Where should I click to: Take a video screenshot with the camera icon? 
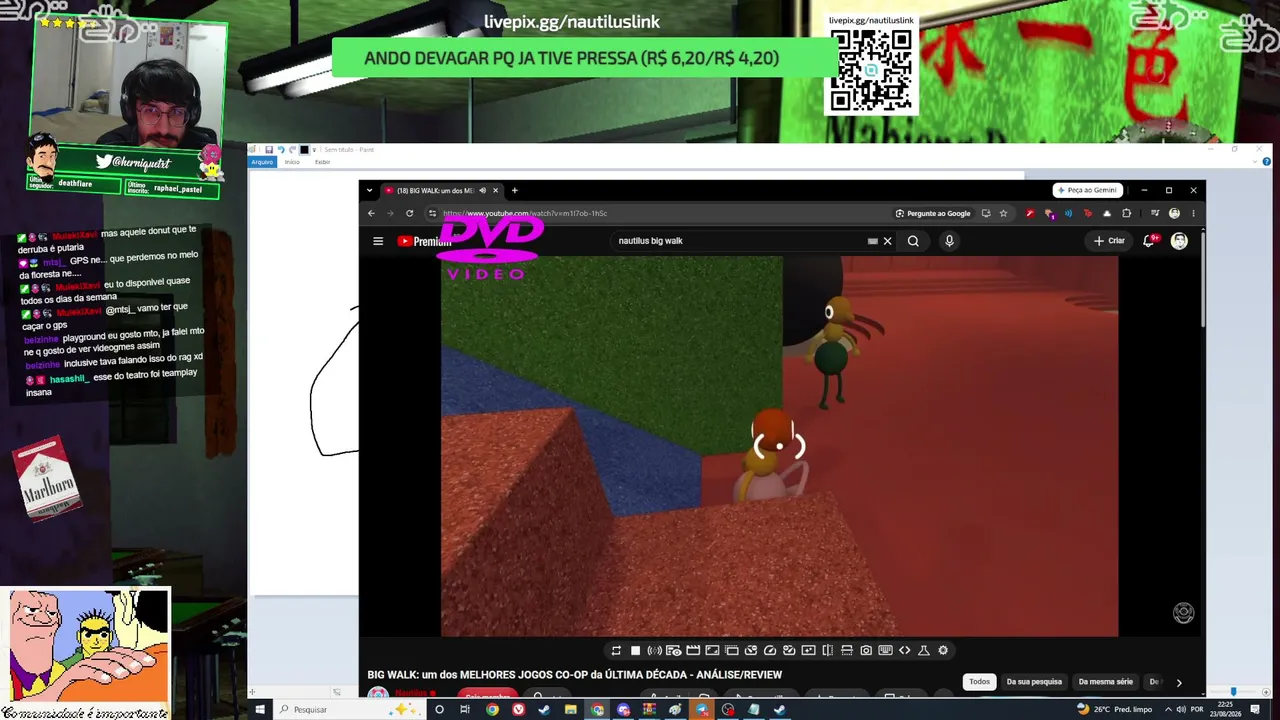(866, 651)
